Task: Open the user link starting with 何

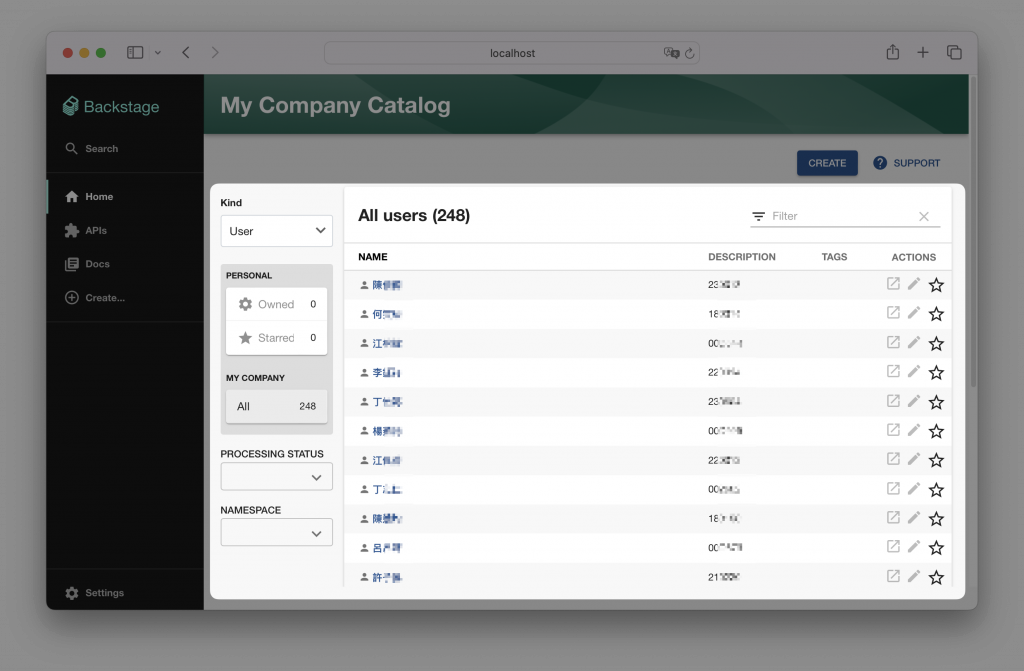Action: (x=387, y=314)
